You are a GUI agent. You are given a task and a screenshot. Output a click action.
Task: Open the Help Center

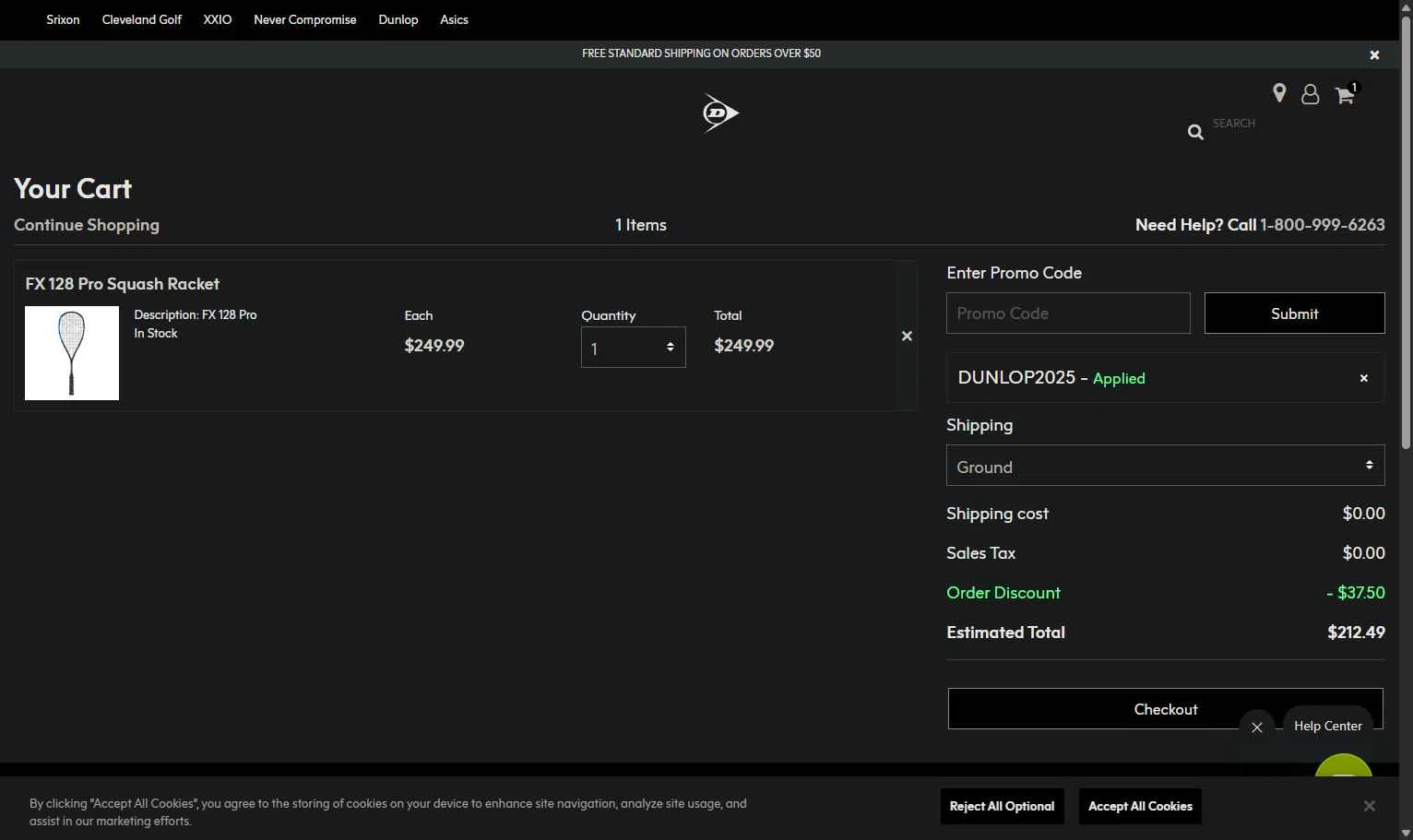pyautogui.click(x=1327, y=726)
